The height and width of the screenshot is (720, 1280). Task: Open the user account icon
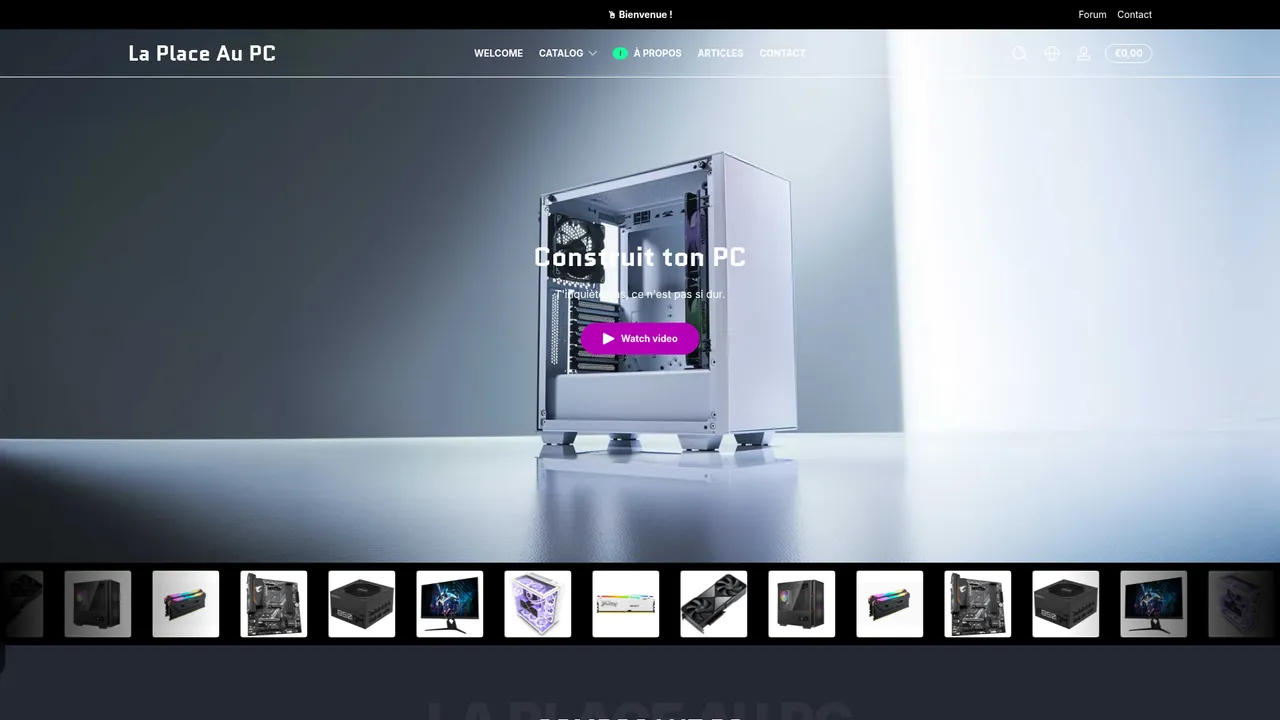coord(1083,53)
